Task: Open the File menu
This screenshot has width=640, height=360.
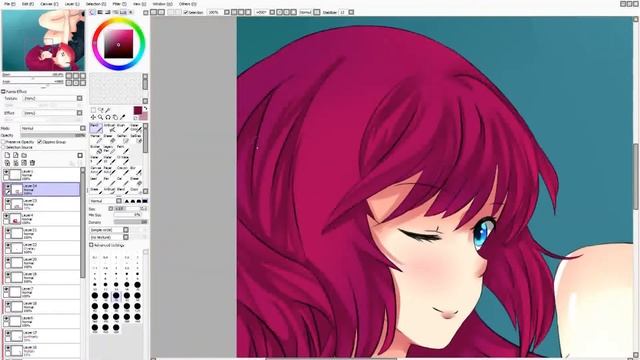Action: (x=9, y=4)
